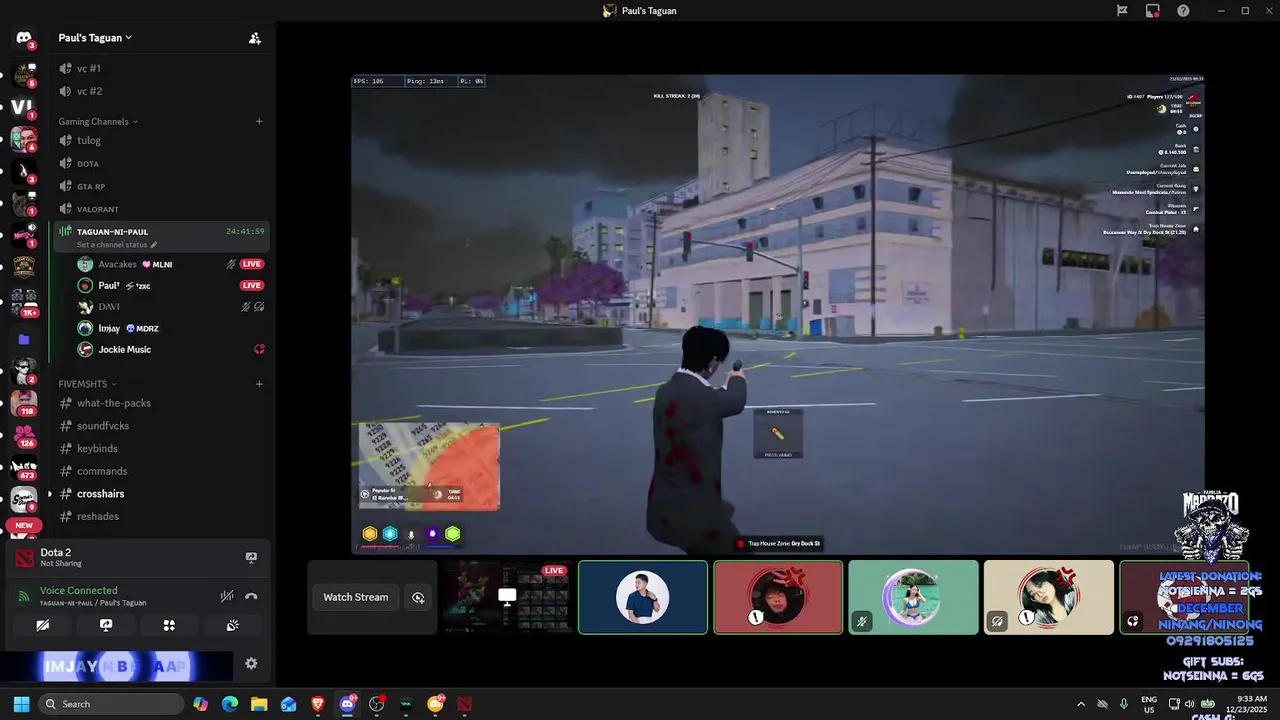The width and height of the screenshot is (1280, 720).
Task: Open Dota 2 from the taskbar
Action: 464,704
